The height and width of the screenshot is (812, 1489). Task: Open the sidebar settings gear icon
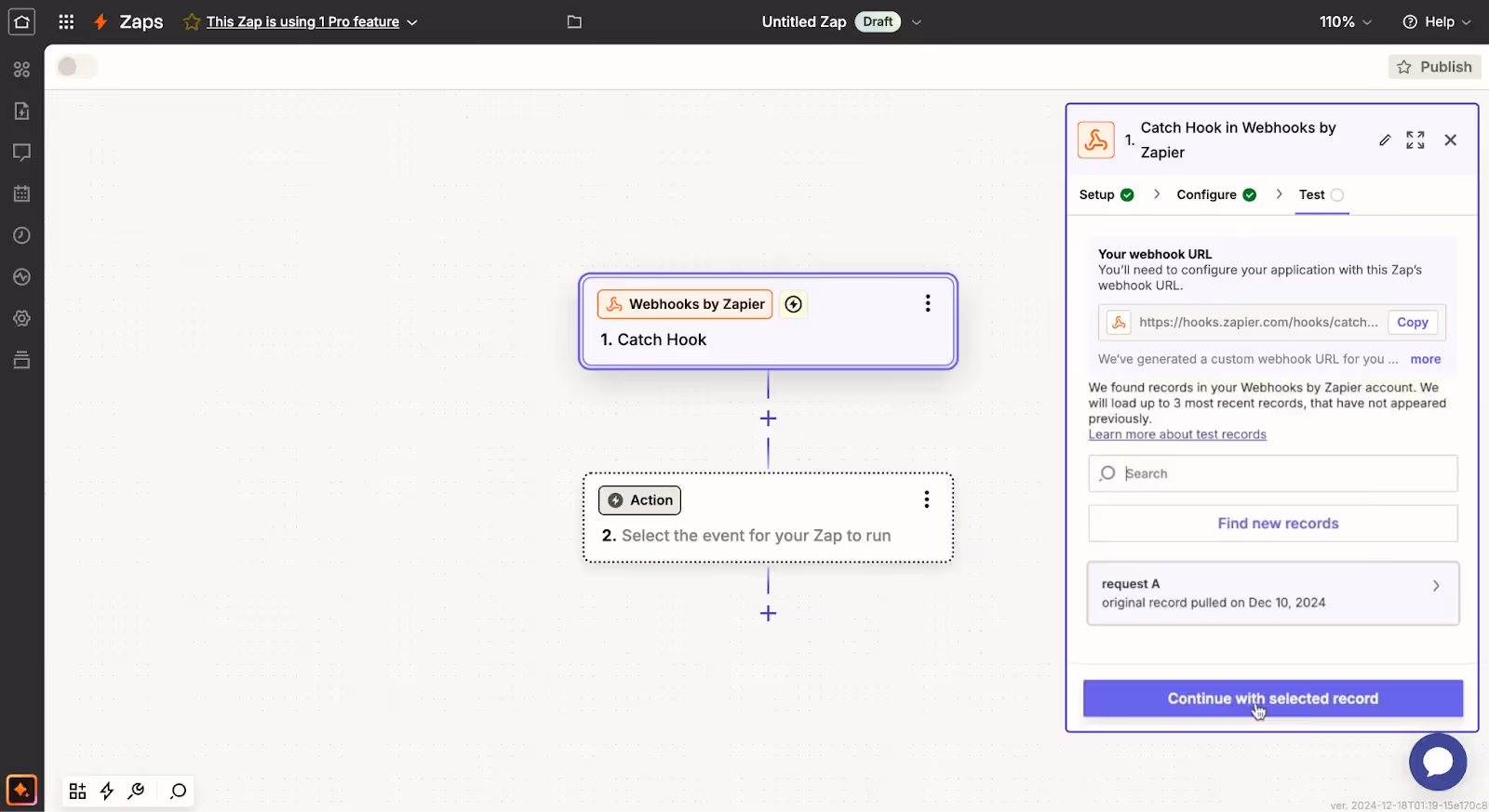[21, 318]
